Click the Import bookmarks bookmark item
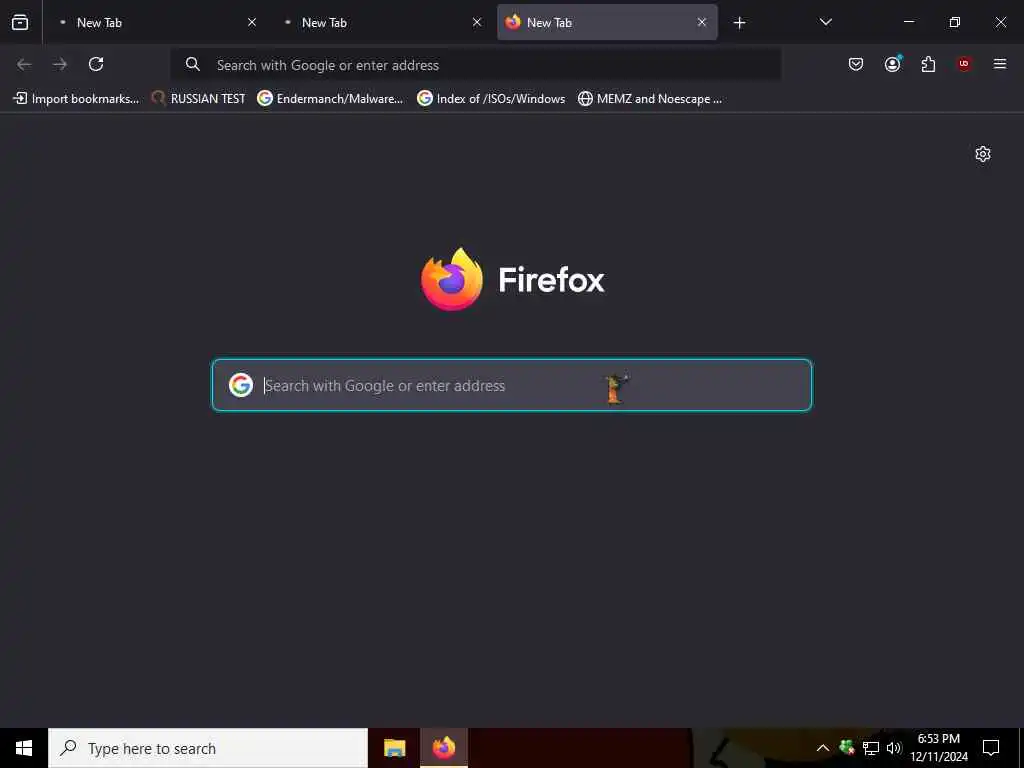Image resolution: width=1024 pixels, height=768 pixels. (76, 99)
